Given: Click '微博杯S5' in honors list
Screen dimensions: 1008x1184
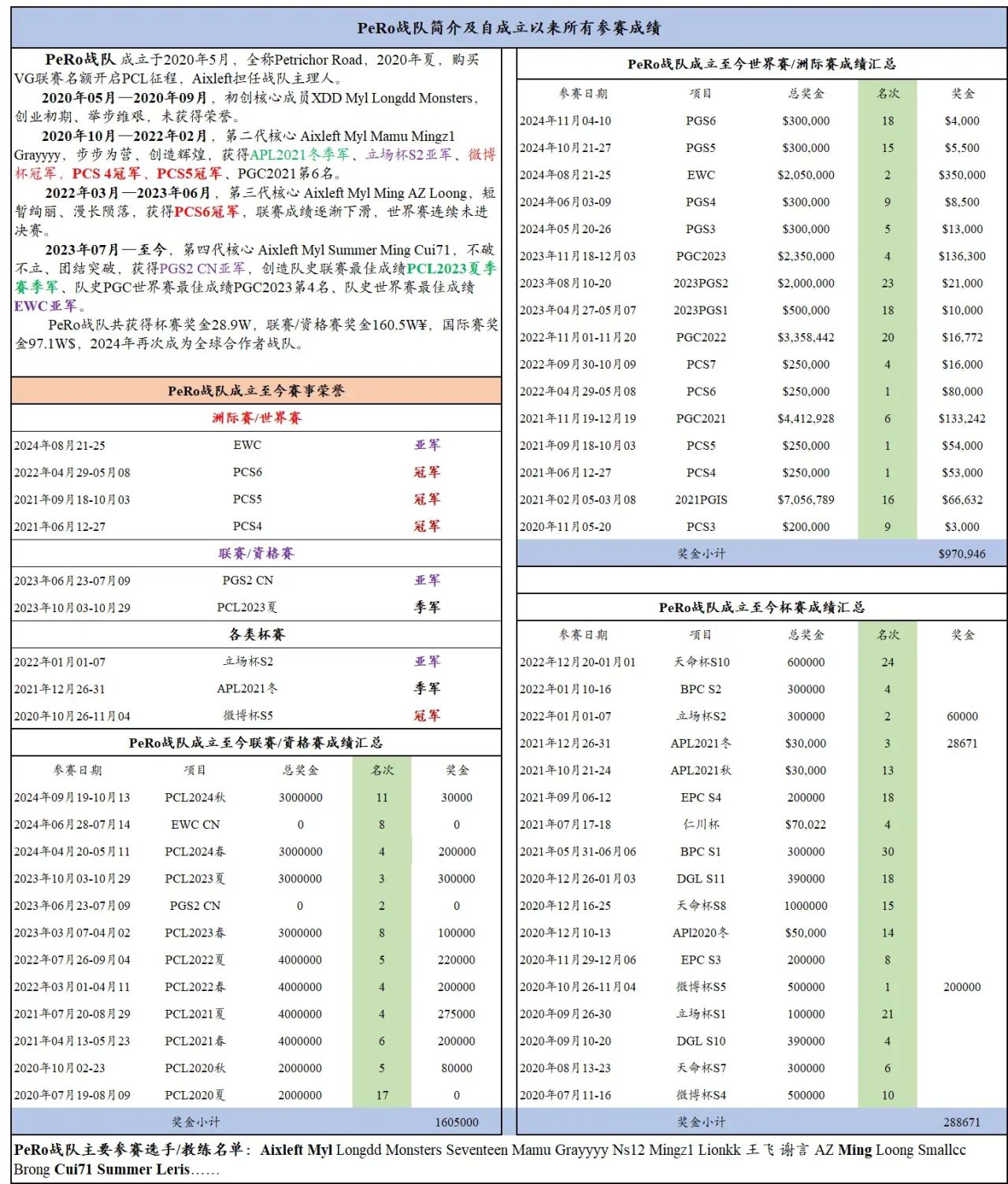Looking at the screenshot, I should (247, 715).
